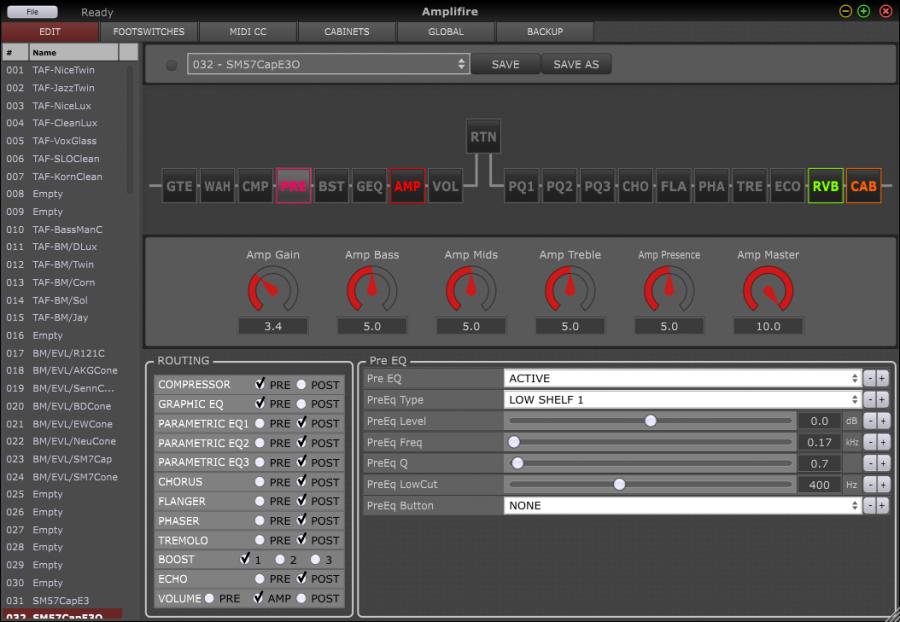Set Graphic EQ routing to POST

(301, 404)
